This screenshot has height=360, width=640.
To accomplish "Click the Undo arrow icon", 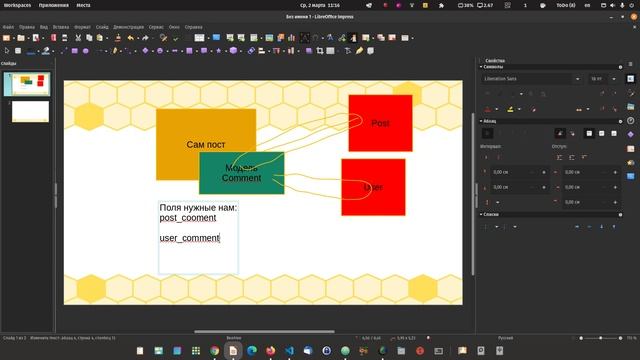I will 131,38.
